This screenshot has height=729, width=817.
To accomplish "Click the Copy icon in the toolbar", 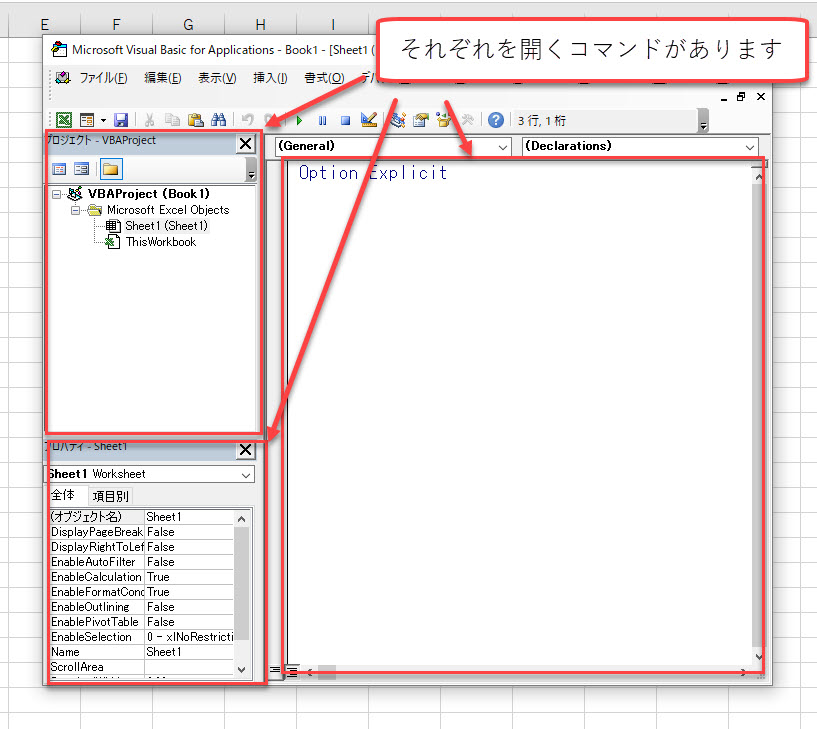I will 172,120.
